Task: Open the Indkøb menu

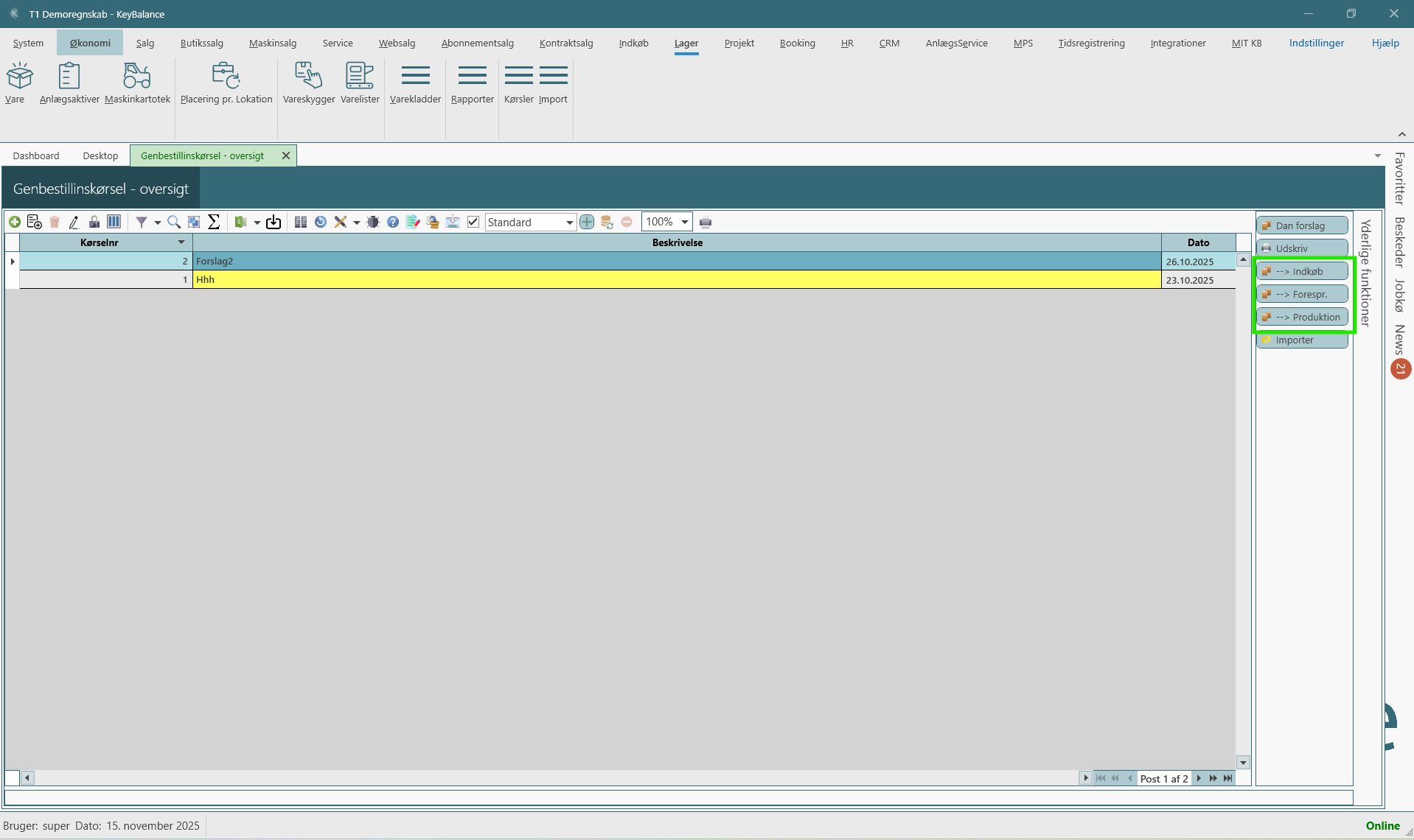Action: pyautogui.click(x=633, y=43)
